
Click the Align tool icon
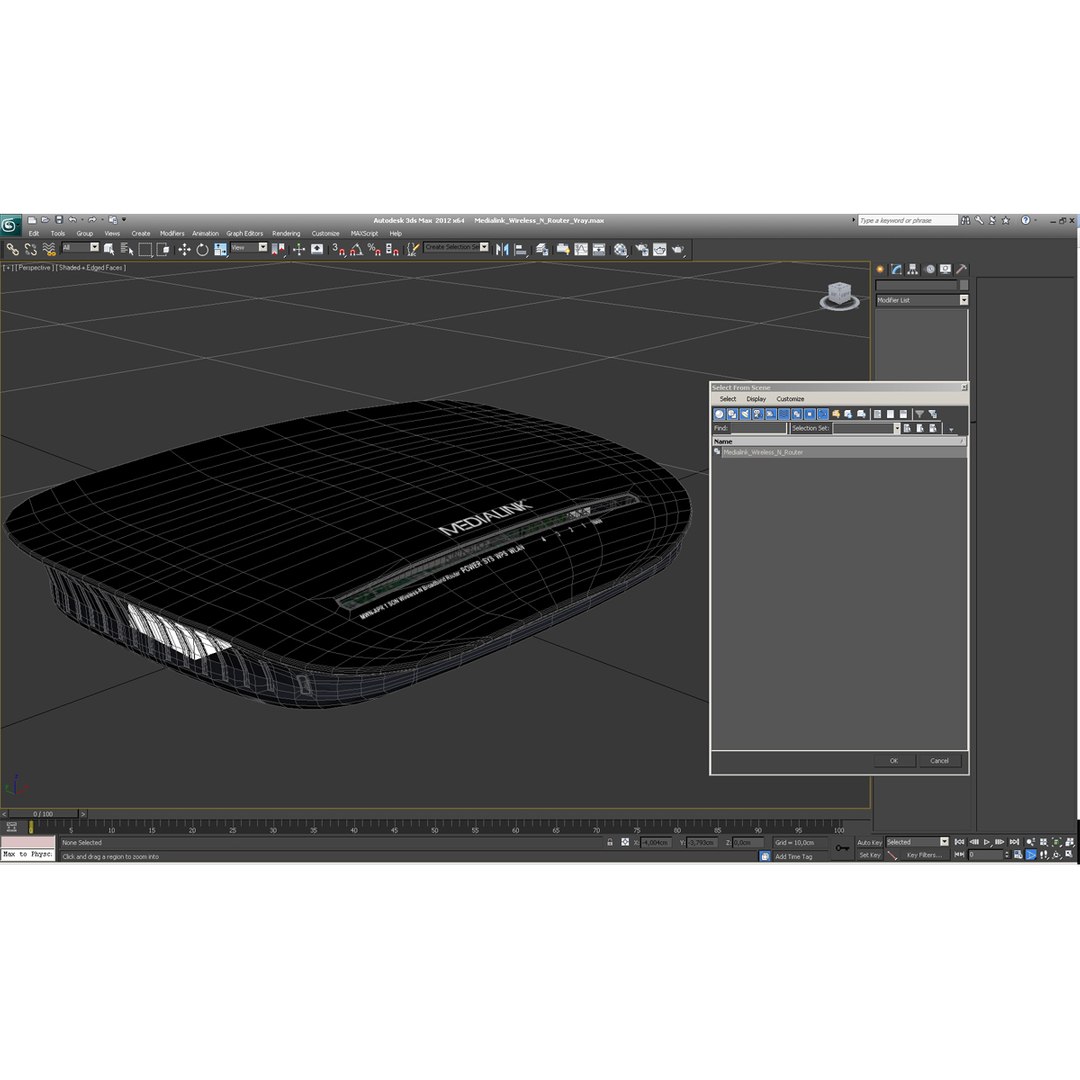[x=521, y=249]
